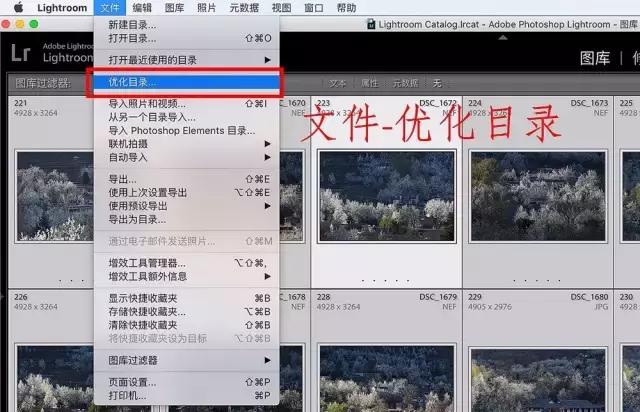Select photo thumbnail 229 DSC_1680
The height and width of the screenshot is (412, 640).
(538, 380)
